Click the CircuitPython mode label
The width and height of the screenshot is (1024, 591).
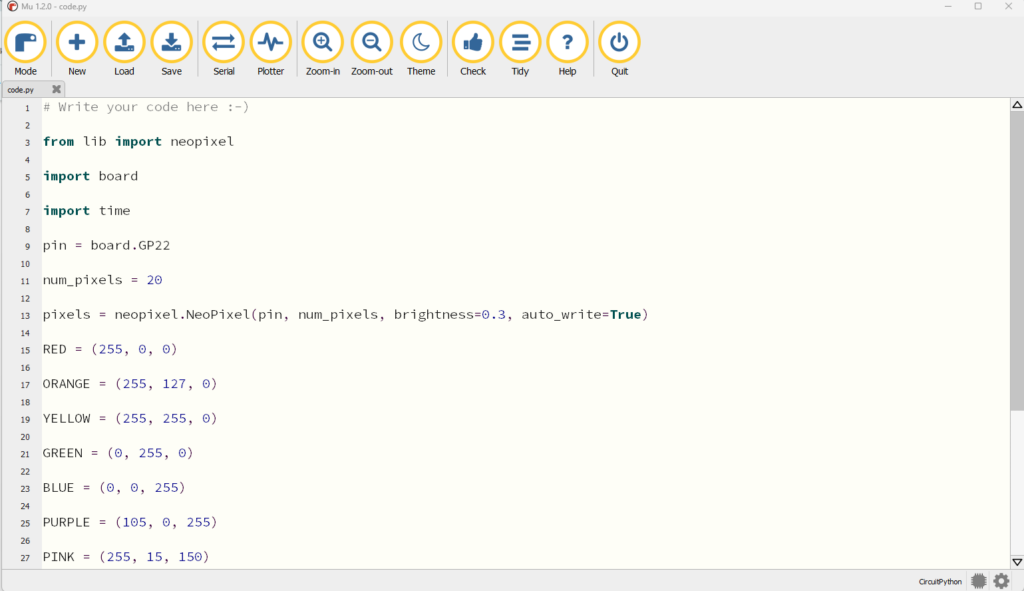click(x=940, y=581)
